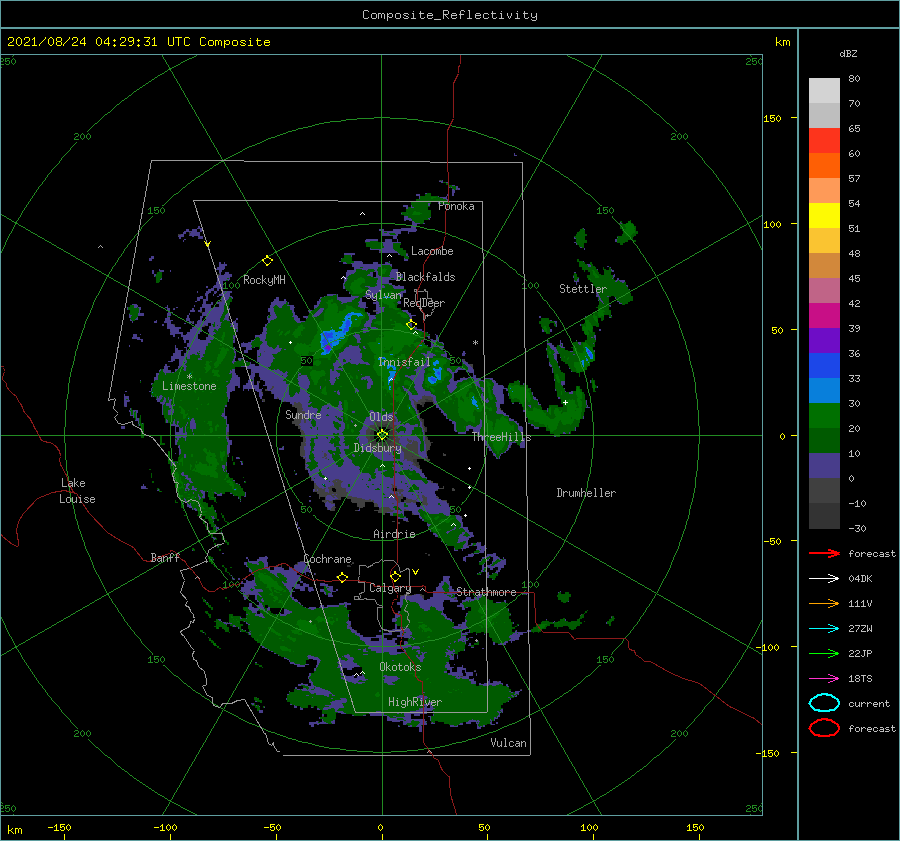Click the radar site marker at Olds
Screen dimensions: 900x841
pyautogui.click(x=382, y=435)
